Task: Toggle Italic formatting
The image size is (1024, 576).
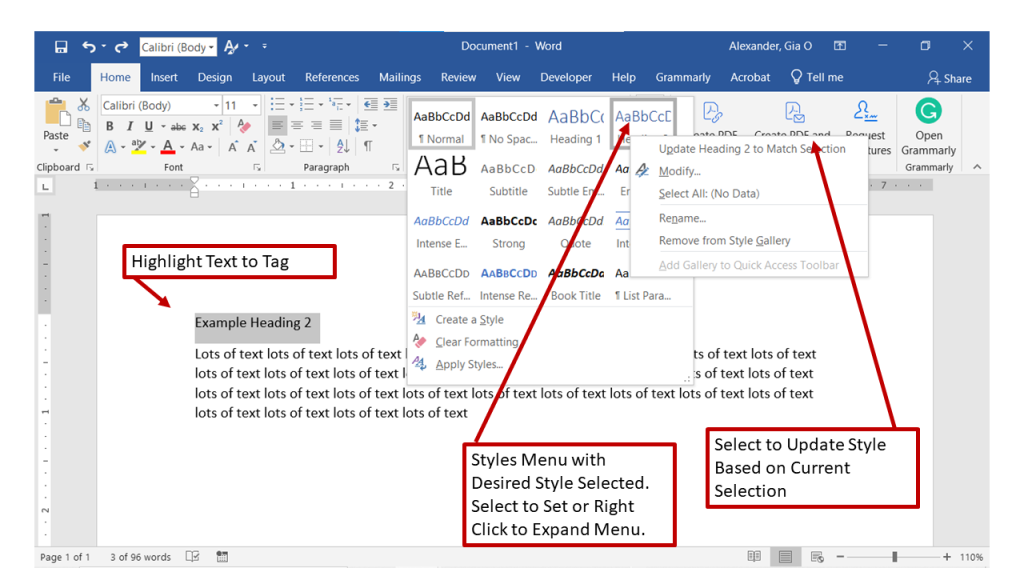Action: [129, 126]
